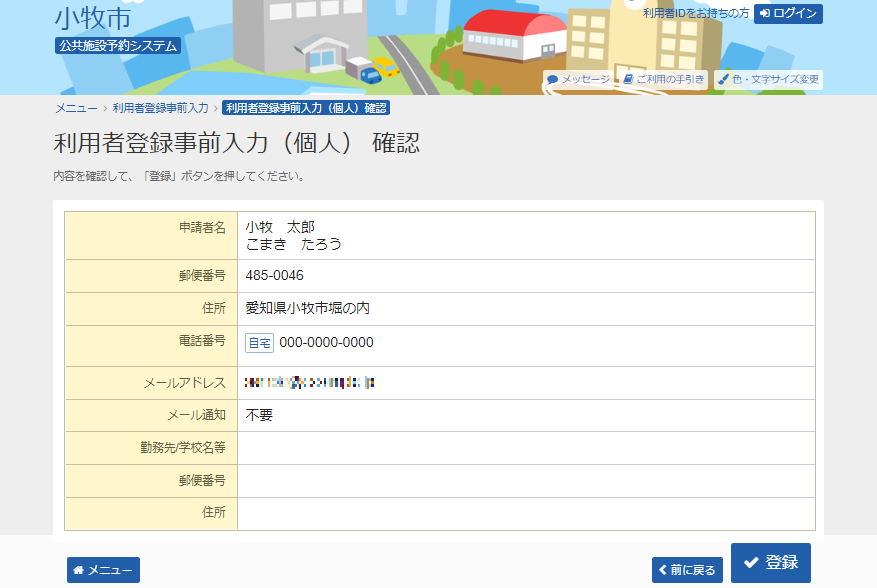Click the checkmark icon inside 登録 button
The width and height of the screenshot is (877, 588).
748,563
